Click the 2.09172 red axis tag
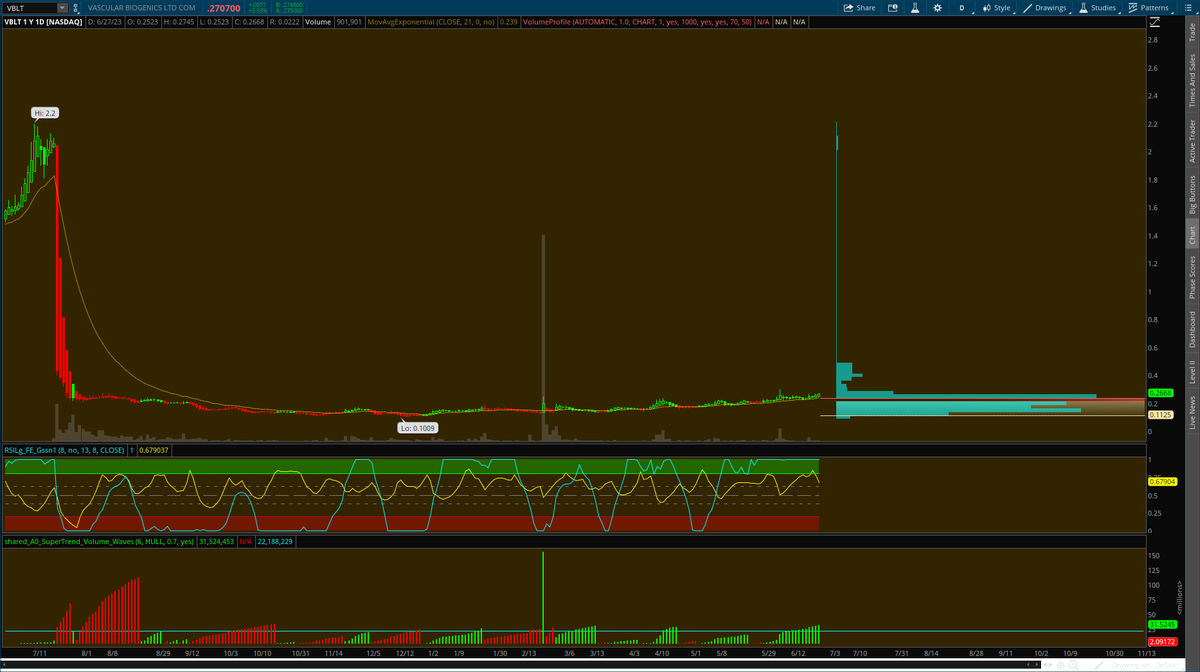The width and height of the screenshot is (1200, 672). [x=1161, y=641]
